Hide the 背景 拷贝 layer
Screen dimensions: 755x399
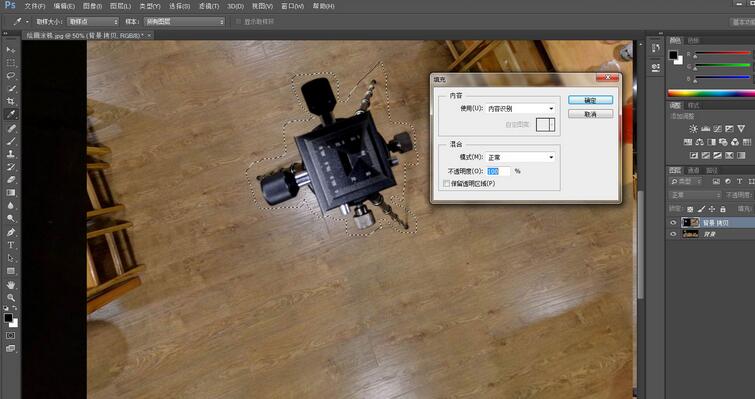coord(673,223)
